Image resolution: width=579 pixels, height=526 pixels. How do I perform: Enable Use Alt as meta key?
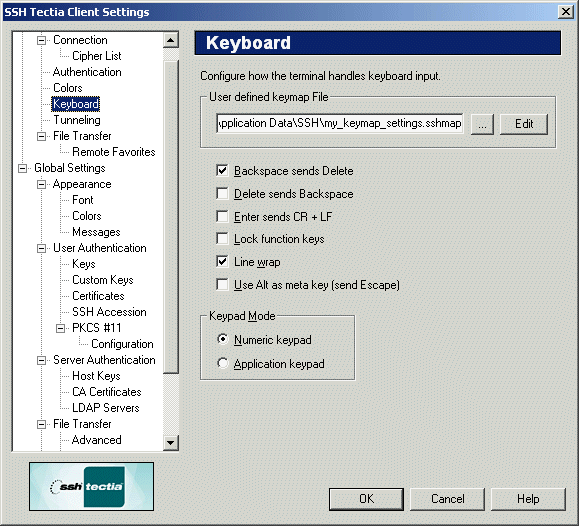(x=222, y=285)
